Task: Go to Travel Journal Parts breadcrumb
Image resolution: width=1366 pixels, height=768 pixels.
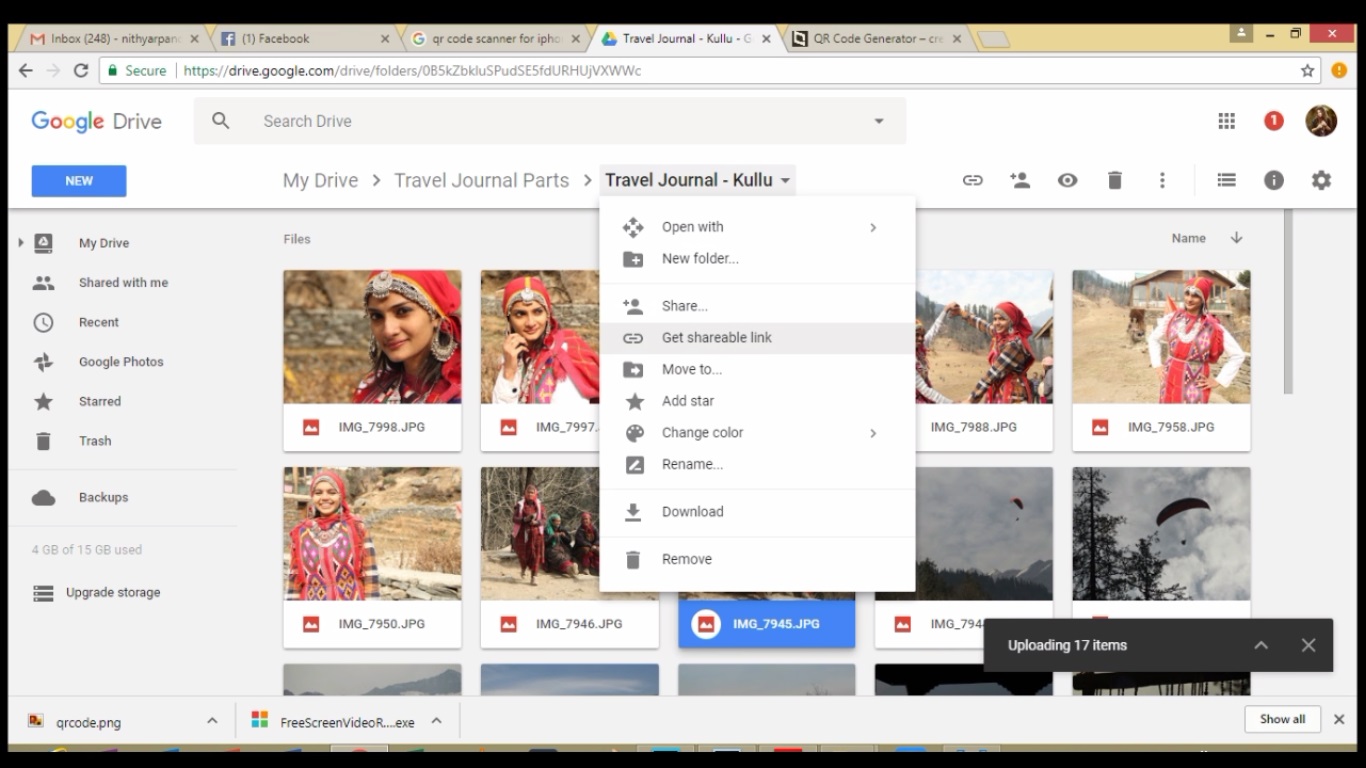Action: (x=481, y=180)
